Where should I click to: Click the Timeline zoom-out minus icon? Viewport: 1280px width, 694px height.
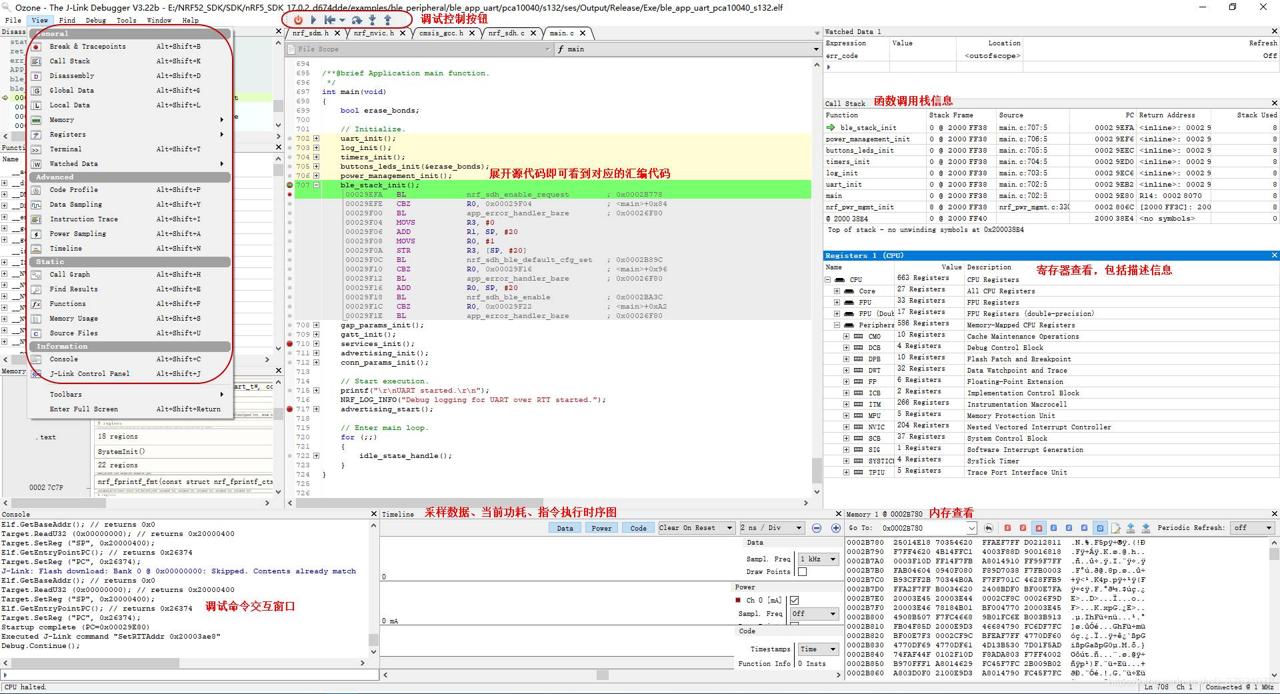(817, 528)
